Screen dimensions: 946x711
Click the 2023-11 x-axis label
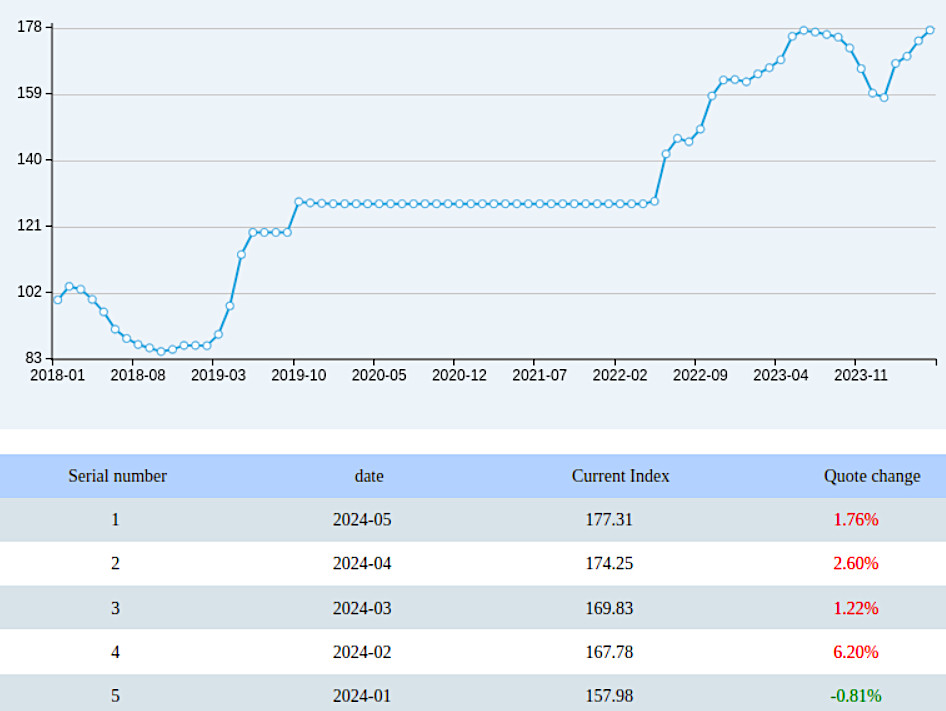861,376
